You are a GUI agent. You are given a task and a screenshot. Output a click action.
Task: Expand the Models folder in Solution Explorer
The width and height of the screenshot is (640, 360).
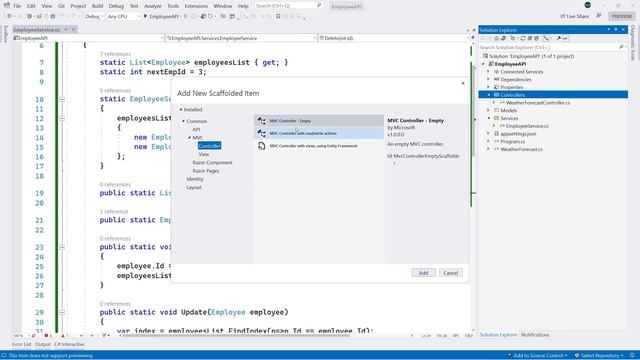[x=489, y=110]
